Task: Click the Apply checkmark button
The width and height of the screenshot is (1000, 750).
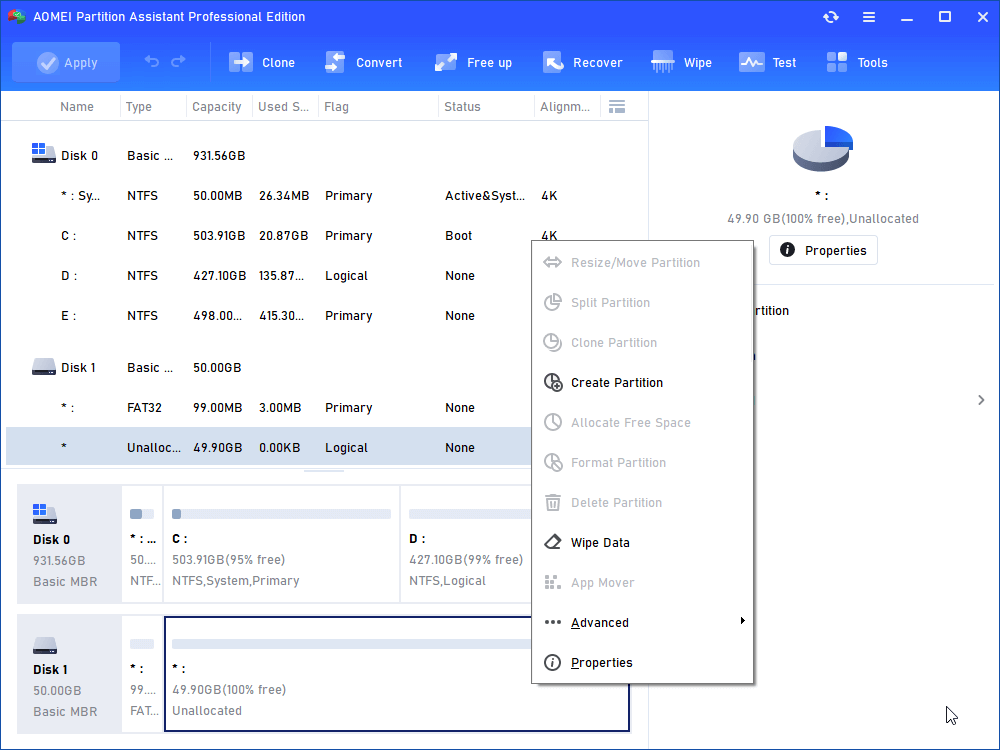Action: 66,62
